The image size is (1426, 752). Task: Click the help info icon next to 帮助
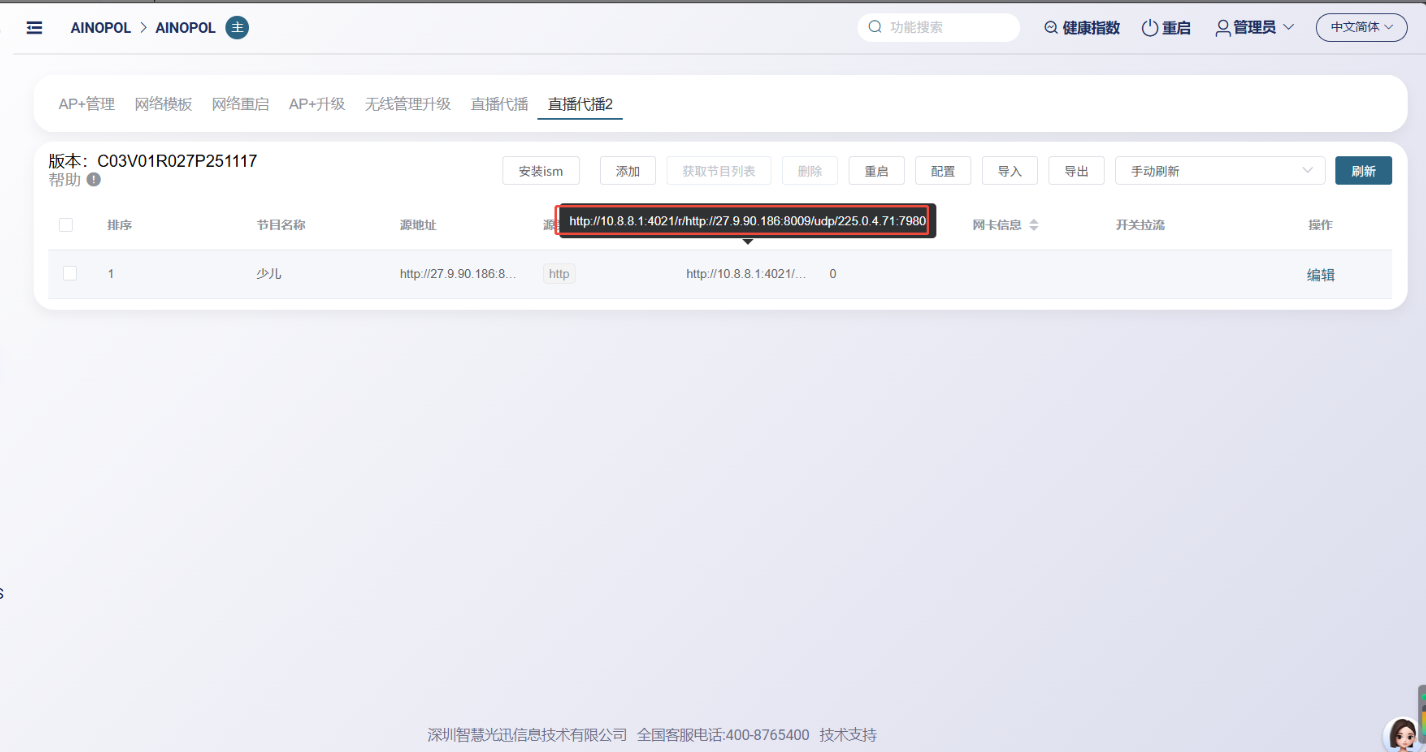93,180
